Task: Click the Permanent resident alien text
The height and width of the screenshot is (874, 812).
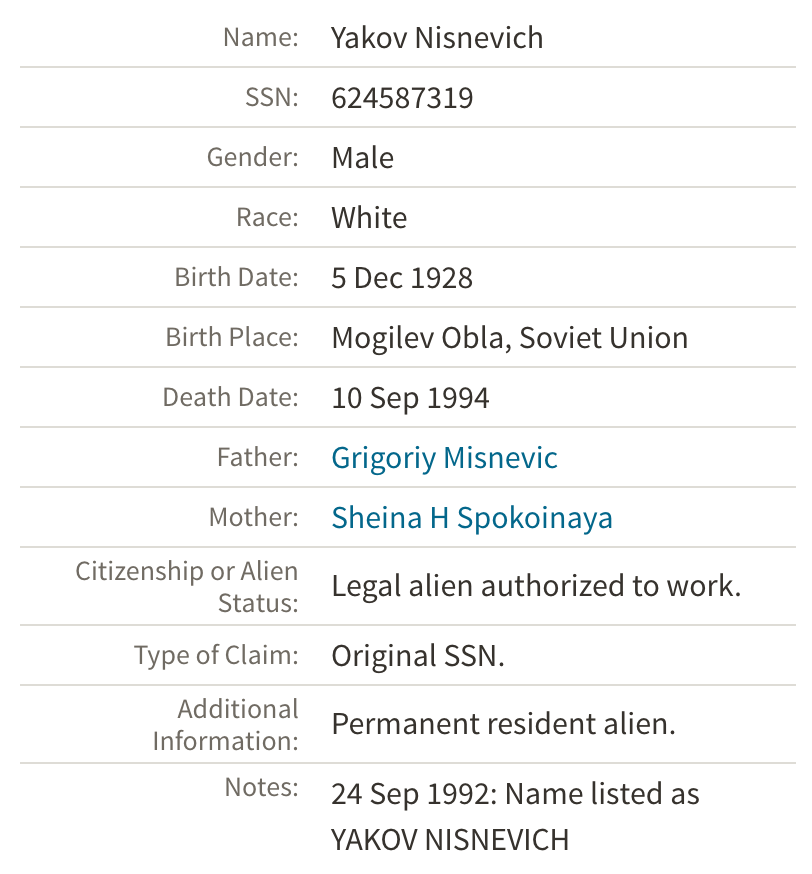Action: tap(503, 723)
